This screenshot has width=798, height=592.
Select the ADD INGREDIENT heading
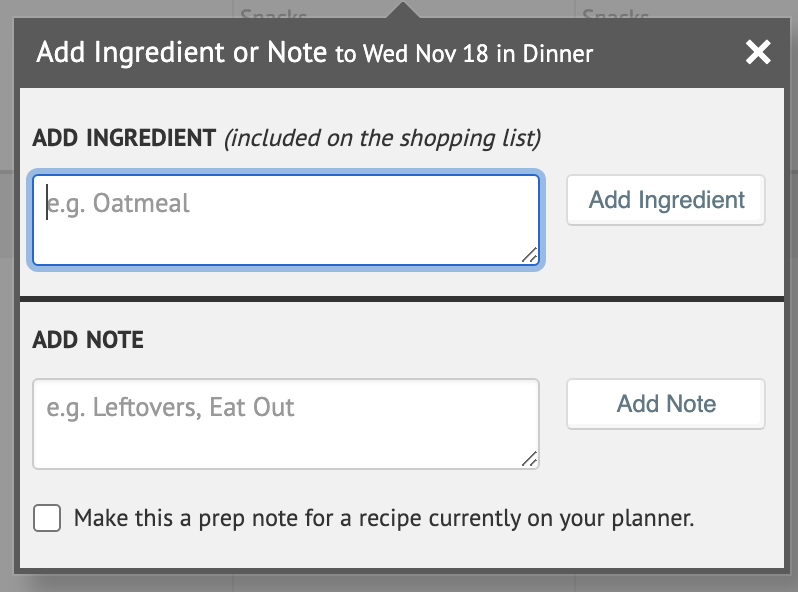pos(124,138)
